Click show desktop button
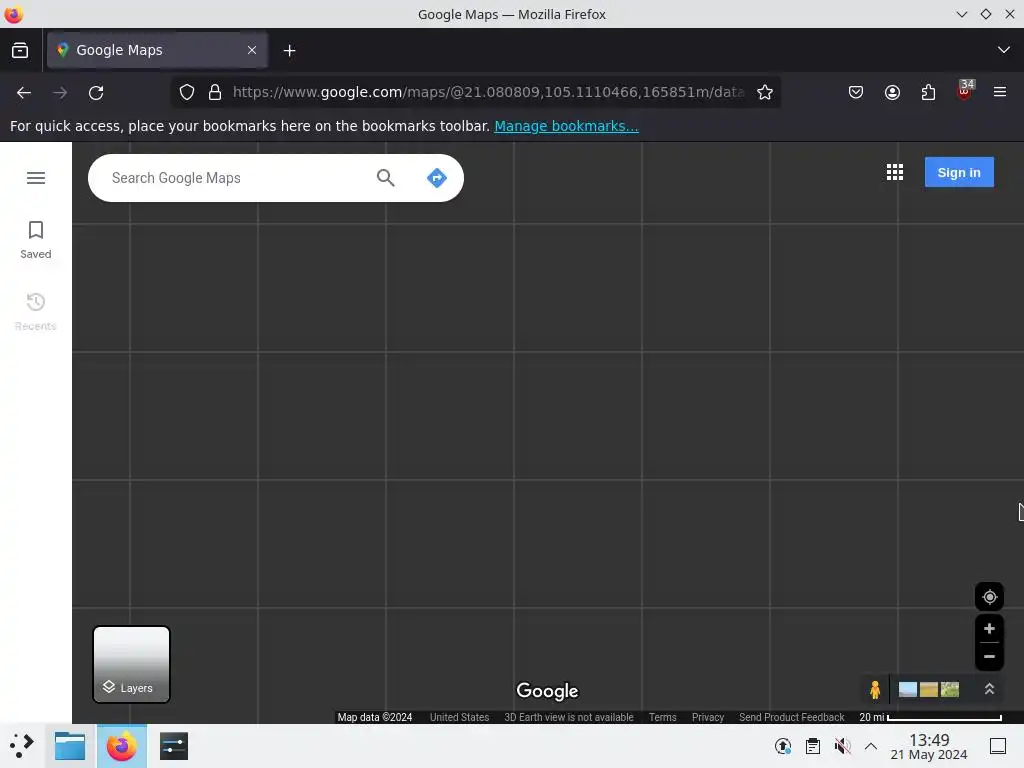Image resolution: width=1024 pixels, height=768 pixels. (998, 746)
